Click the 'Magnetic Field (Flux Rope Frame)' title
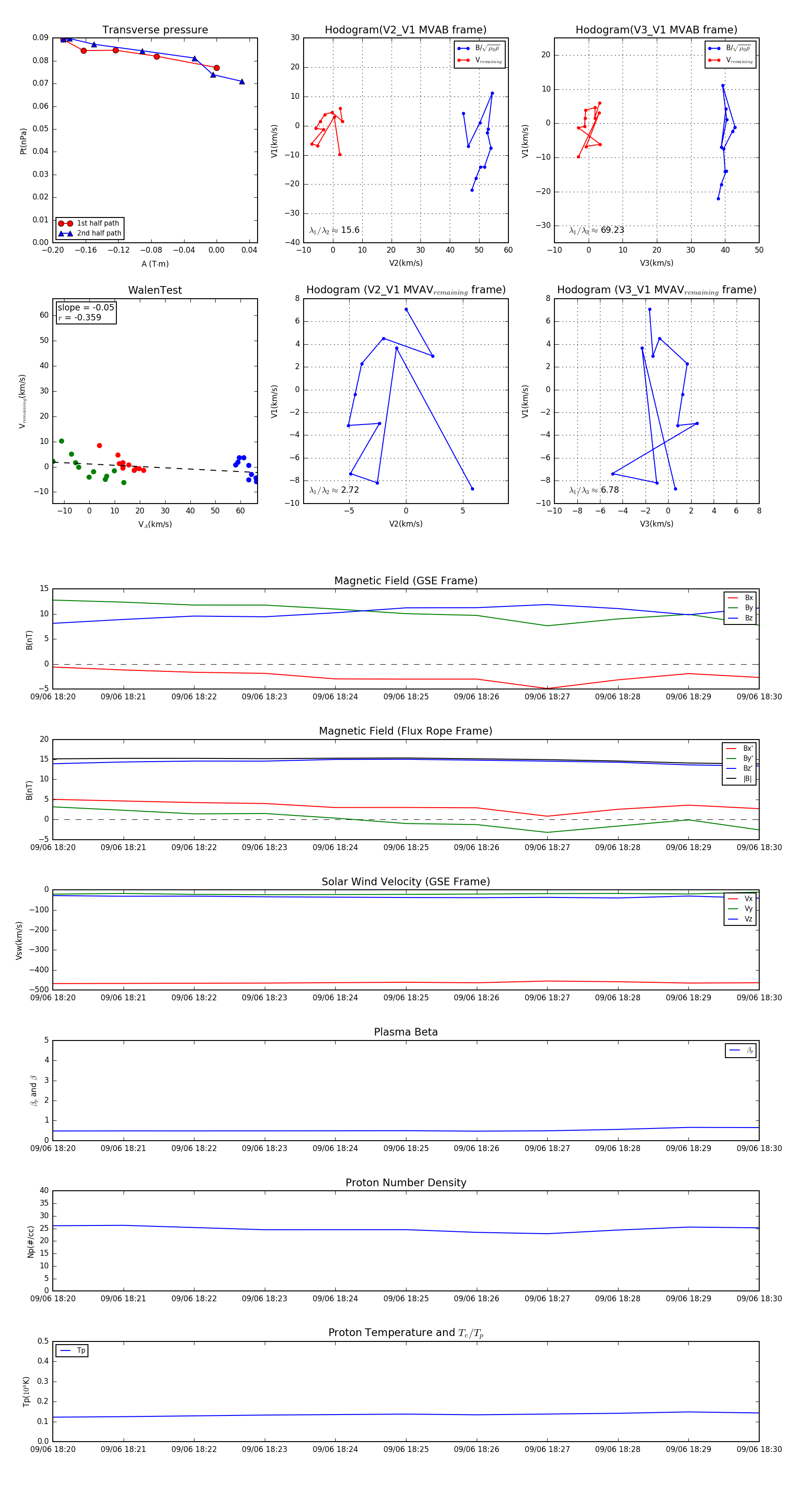This screenshot has height=1489, width=812. (406, 731)
